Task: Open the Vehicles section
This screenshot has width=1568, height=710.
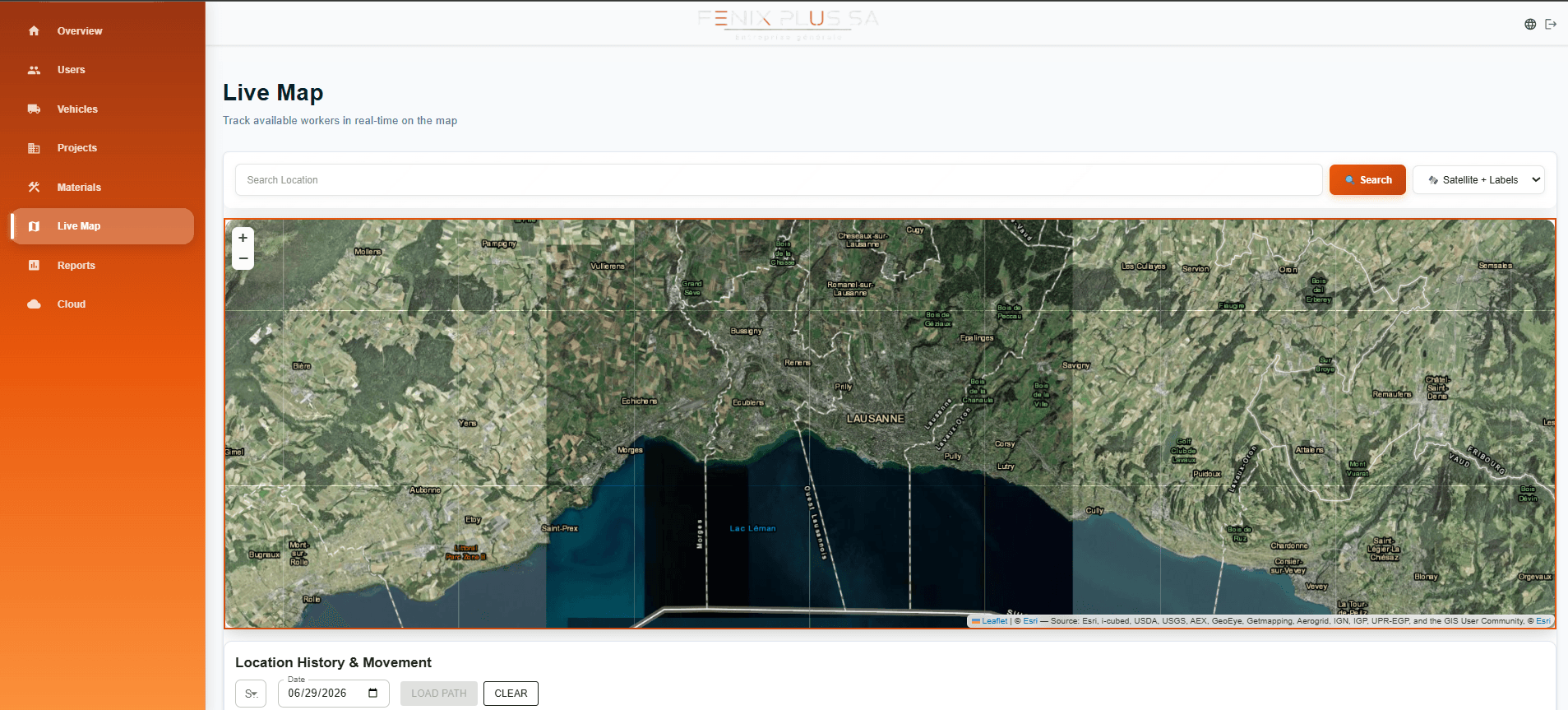Action: pyautogui.click(x=102, y=109)
